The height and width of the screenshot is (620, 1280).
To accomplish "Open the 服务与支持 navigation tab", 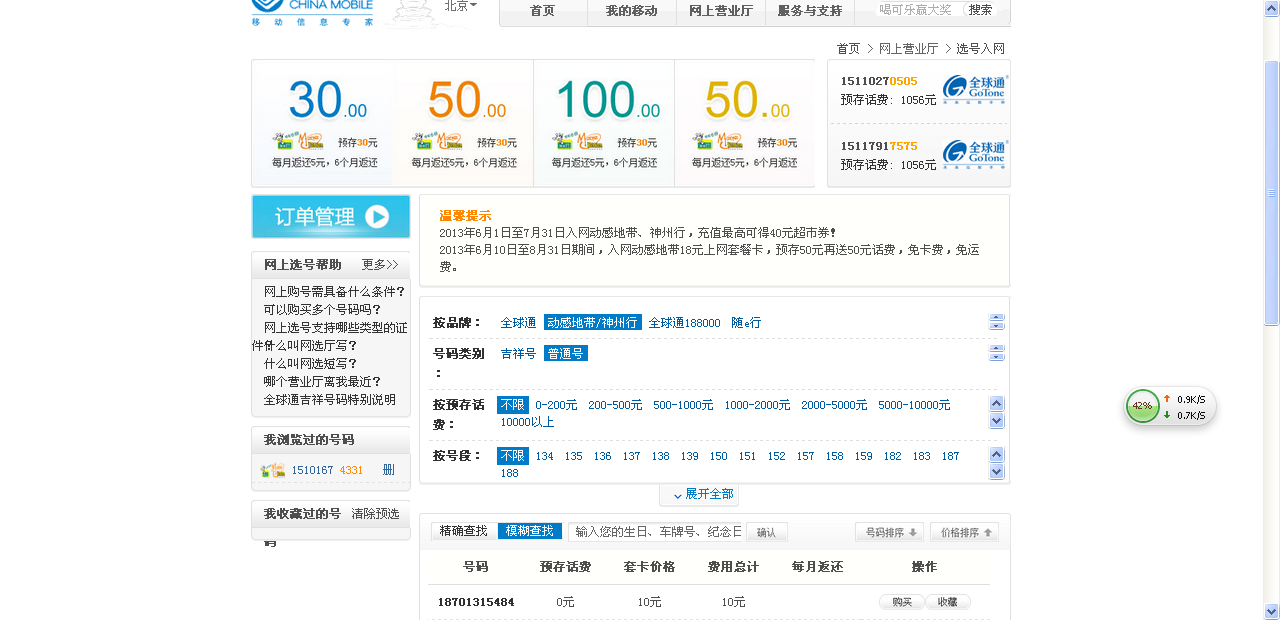I will click(809, 11).
